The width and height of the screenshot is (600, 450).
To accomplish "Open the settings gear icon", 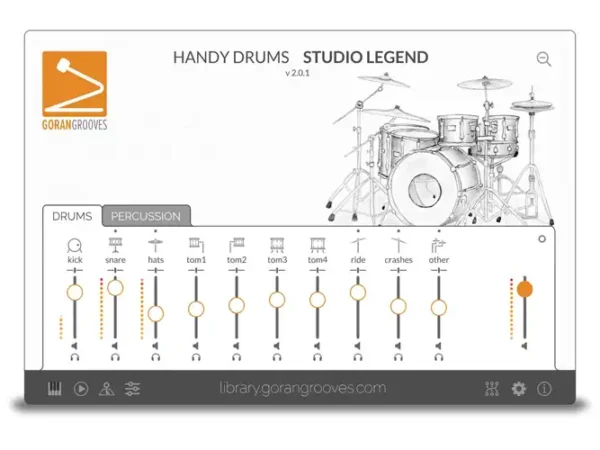I will click(518, 389).
